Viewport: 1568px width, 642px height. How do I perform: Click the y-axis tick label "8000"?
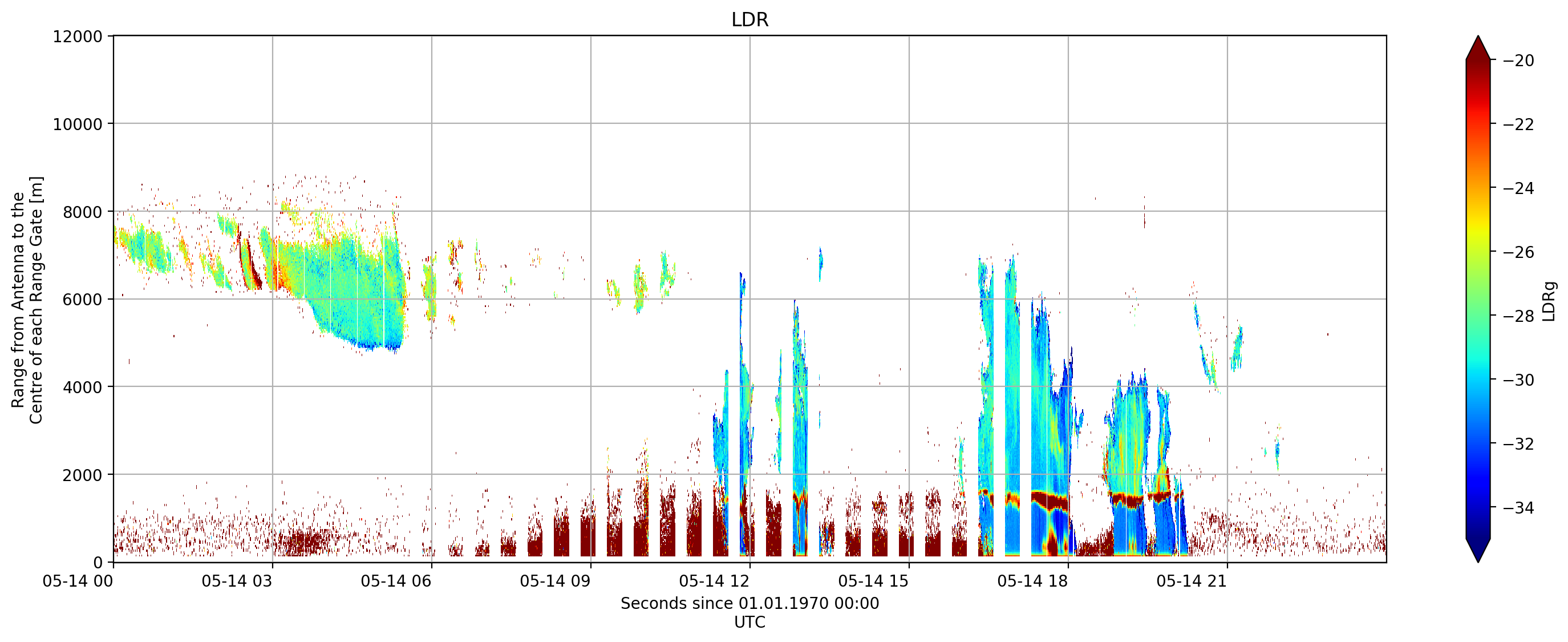83,212
